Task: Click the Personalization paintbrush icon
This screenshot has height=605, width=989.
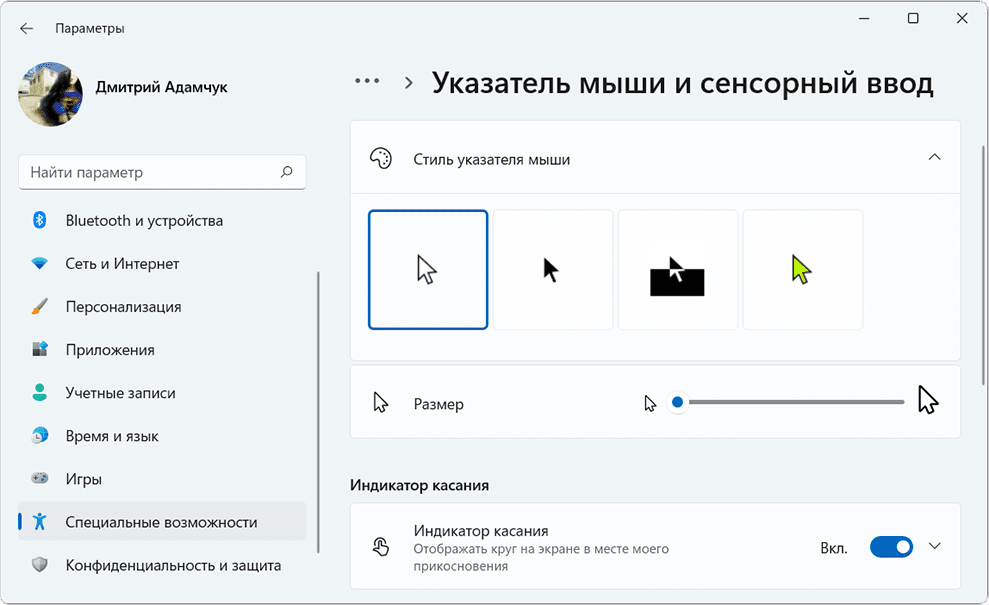Action: coord(40,307)
